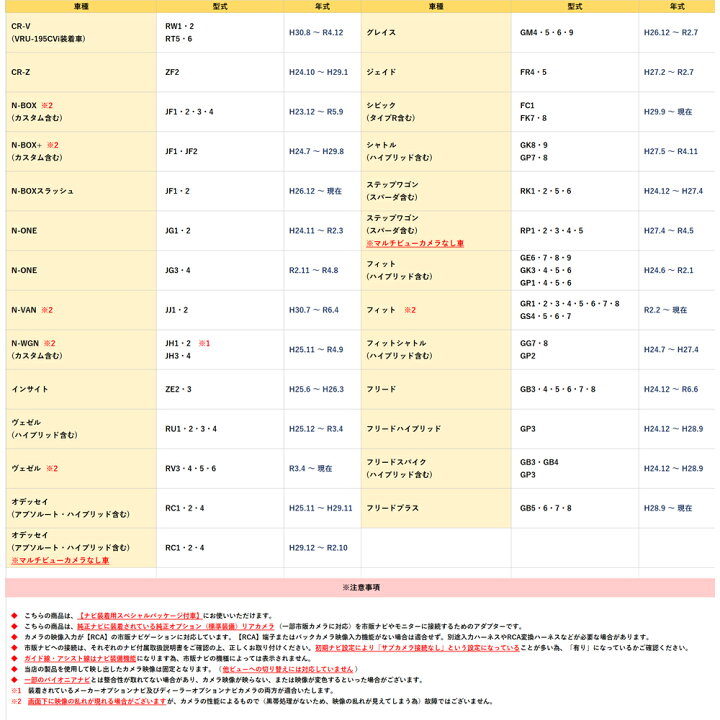Click the 一部のパイオニアナビ underlined text
The height and width of the screenshot is (720, 720).
tap(56, 680)
